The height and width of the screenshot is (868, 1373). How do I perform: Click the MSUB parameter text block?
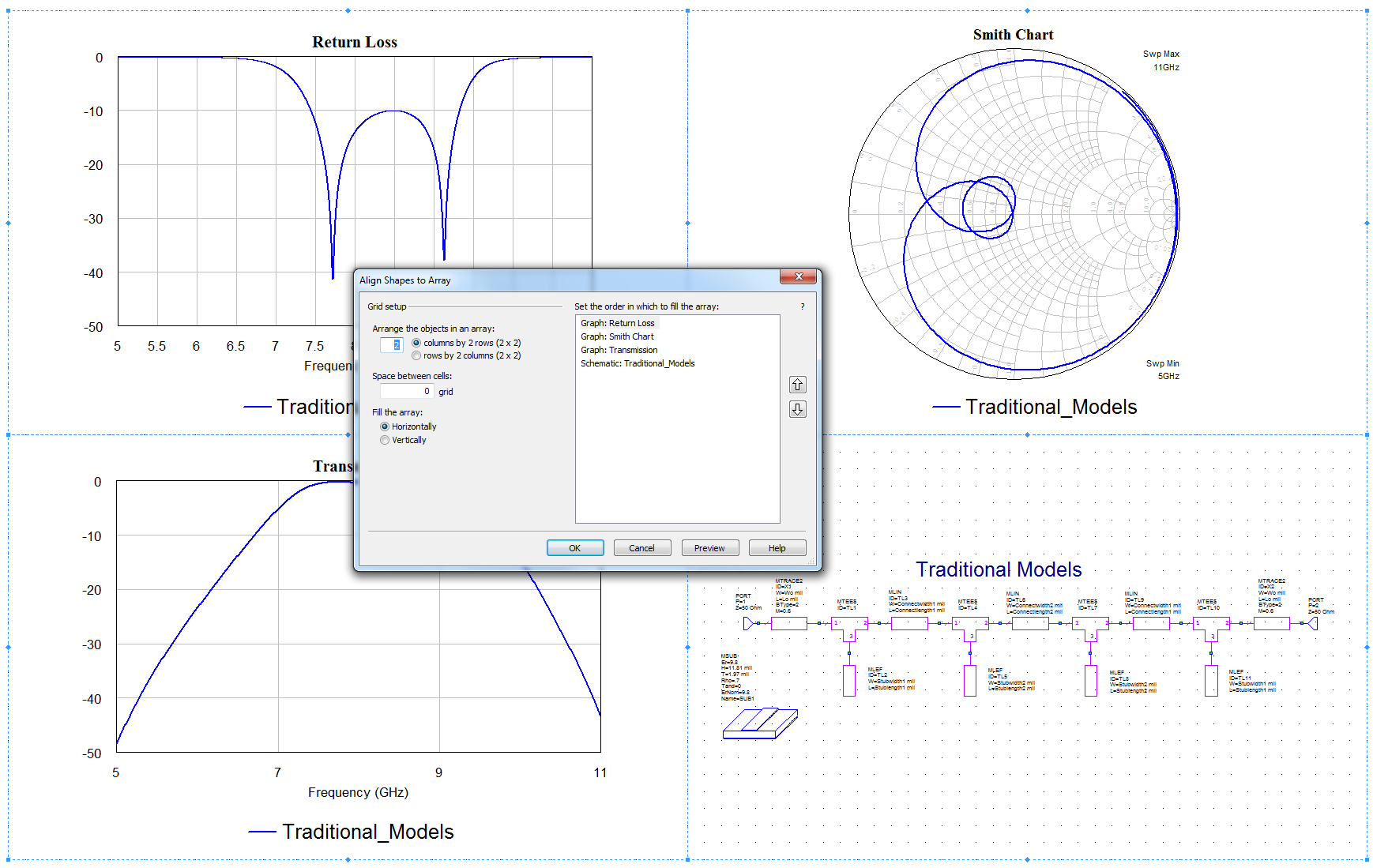737,678
